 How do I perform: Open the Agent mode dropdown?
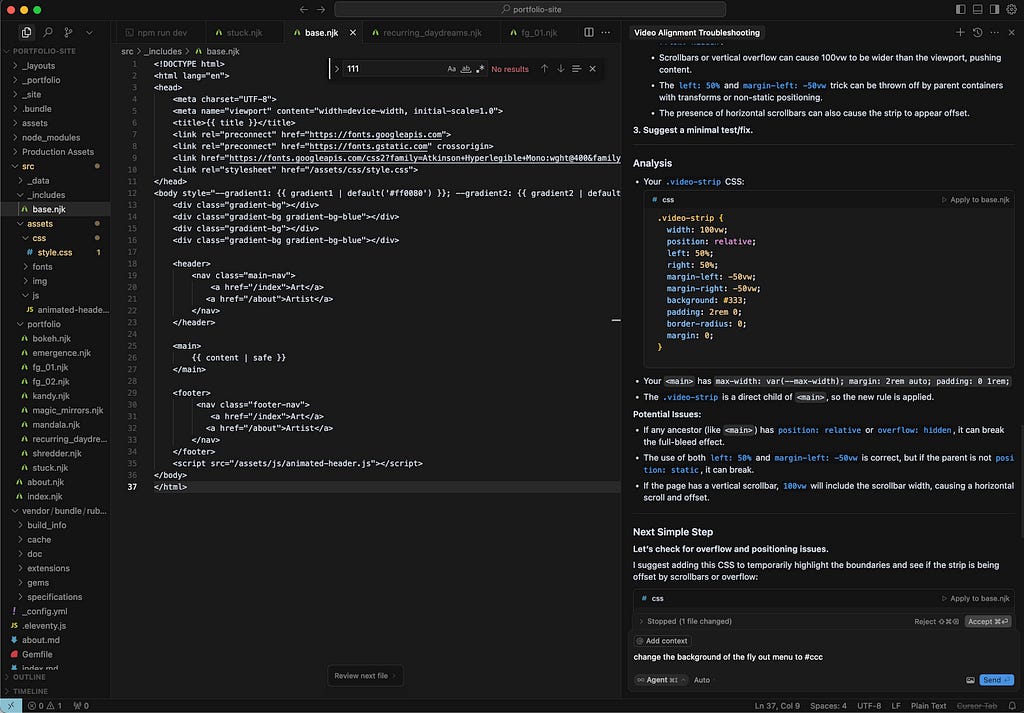pos(660,680)
